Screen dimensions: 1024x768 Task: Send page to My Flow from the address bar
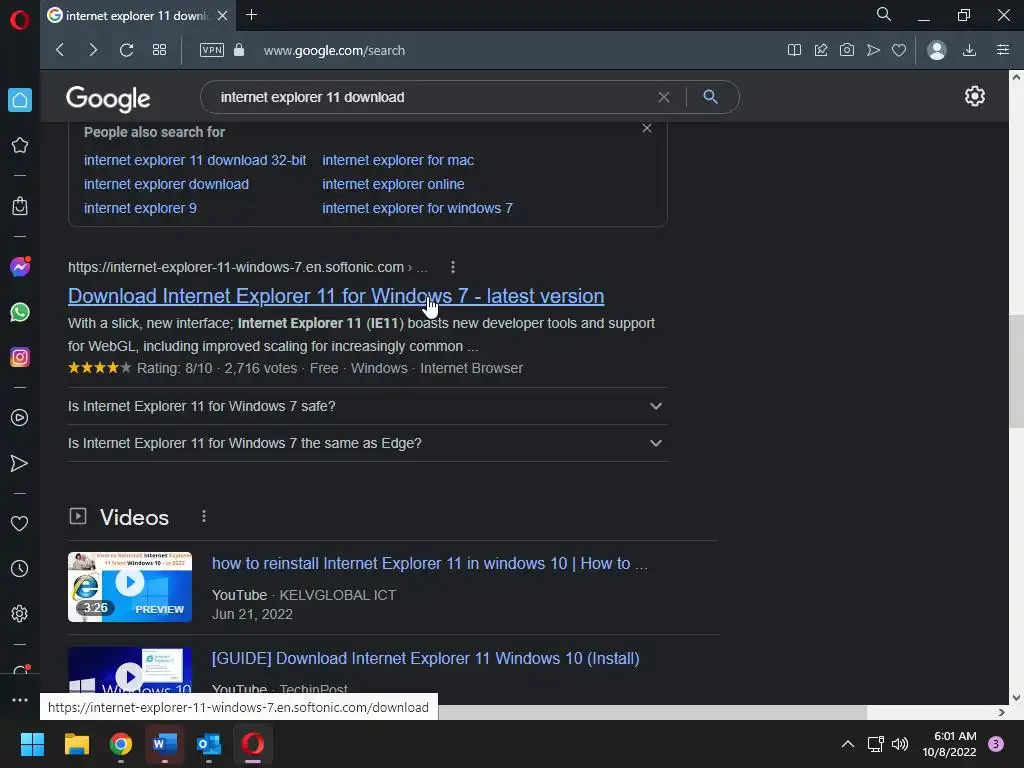tap(873, 50)
